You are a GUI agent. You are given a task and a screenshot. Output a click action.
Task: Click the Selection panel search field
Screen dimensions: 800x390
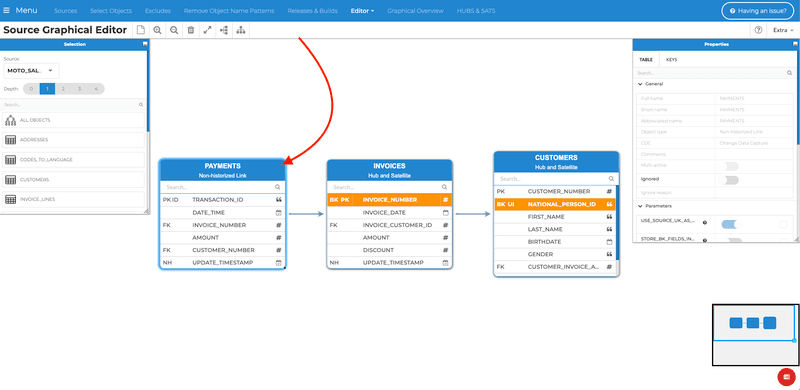(x=73, y=105)
